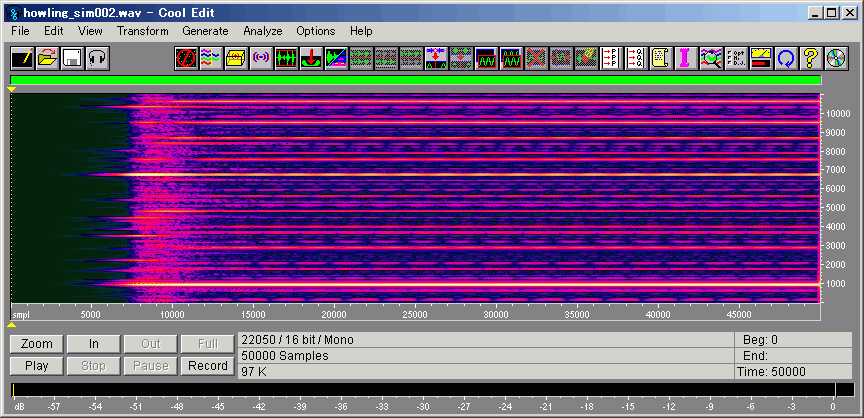Click the Out zoom button
Screen dimensions: 864x418
(150, 344)
